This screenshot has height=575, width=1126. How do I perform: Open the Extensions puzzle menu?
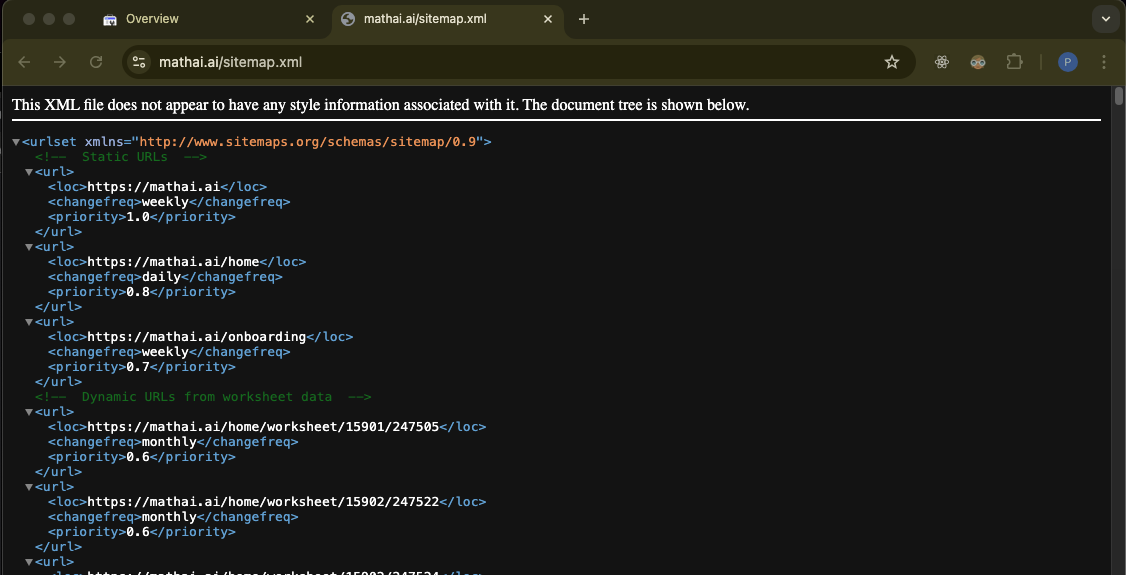1014,62
